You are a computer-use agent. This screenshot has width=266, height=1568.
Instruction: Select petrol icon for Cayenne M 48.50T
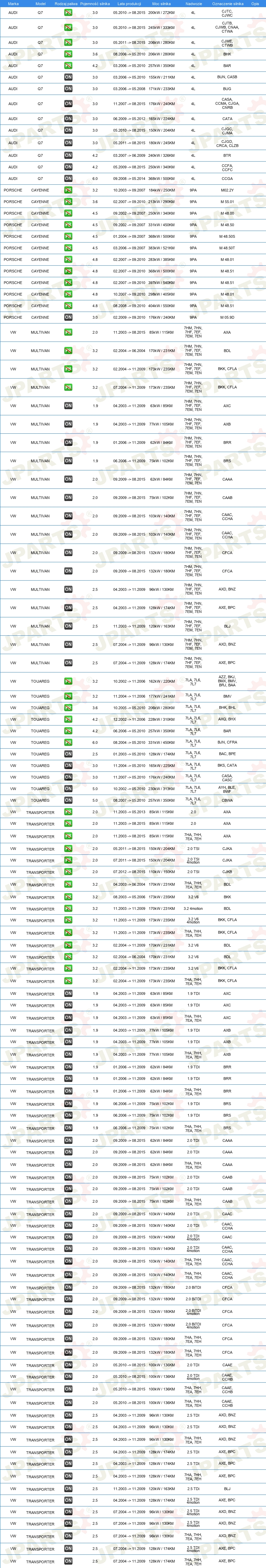(x=68, y=248)
